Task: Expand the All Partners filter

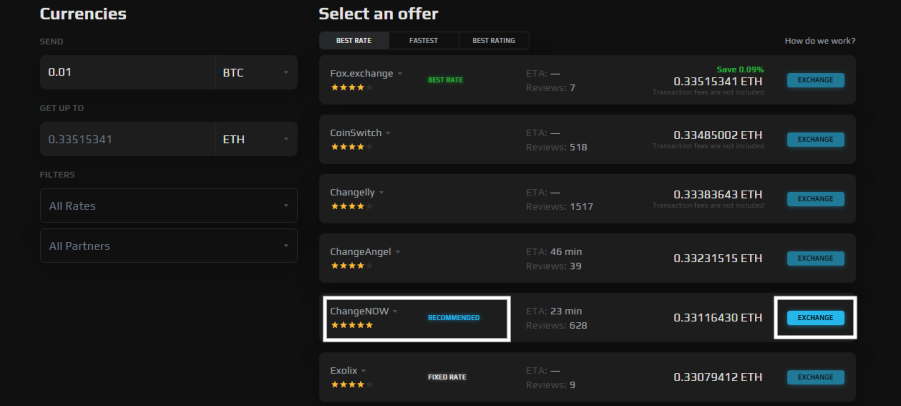Action: pyautogui.click(x=169, y=246)
